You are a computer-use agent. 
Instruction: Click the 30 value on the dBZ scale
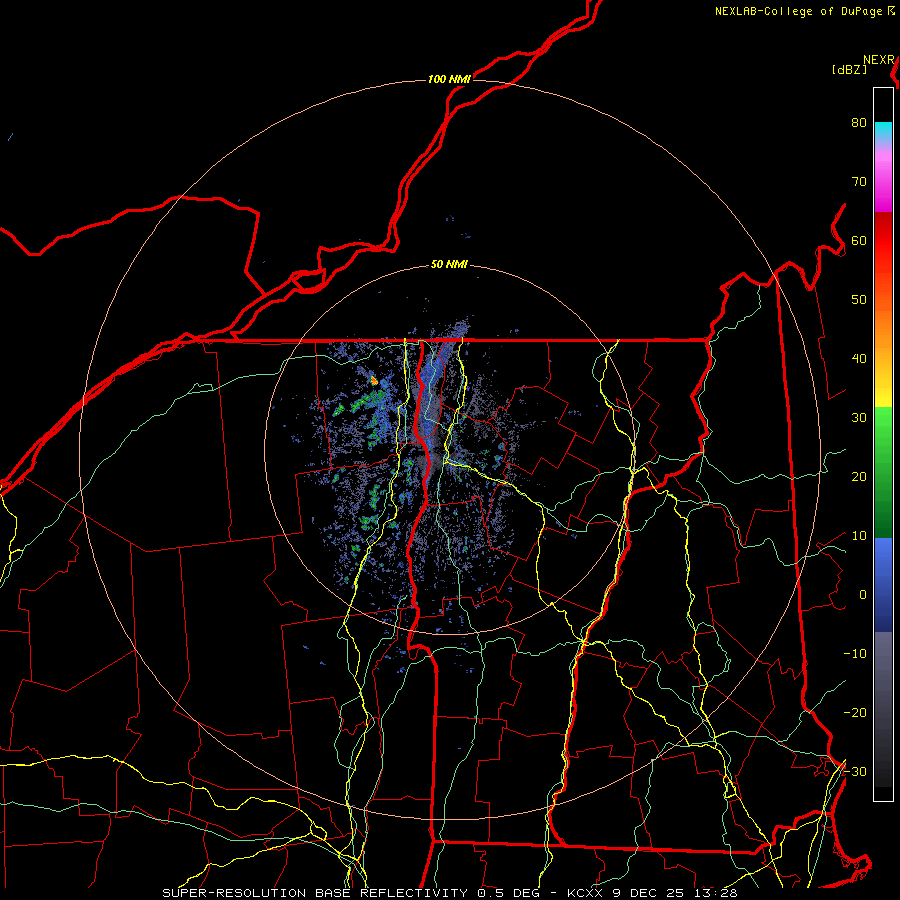[859, 417]
